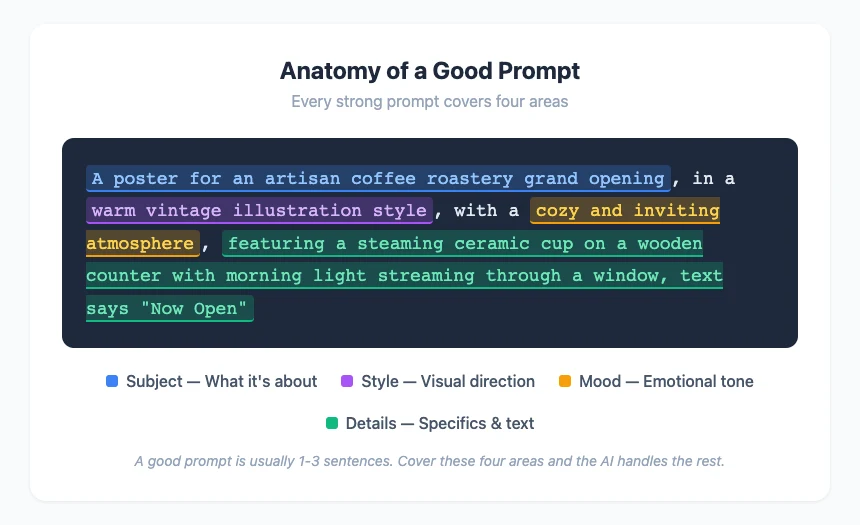Click the "Anatomy of a Good Prompt" heading

[x=430, y=72]
